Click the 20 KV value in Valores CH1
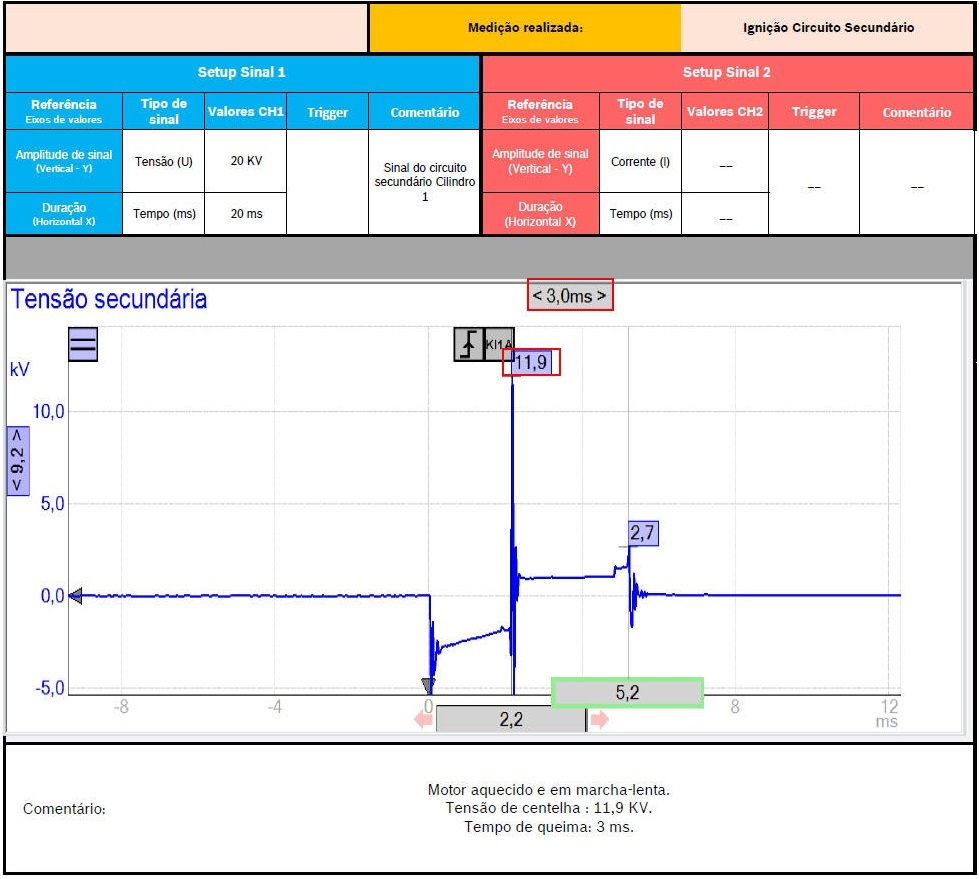The image size is (979, 879). (245, 161)
